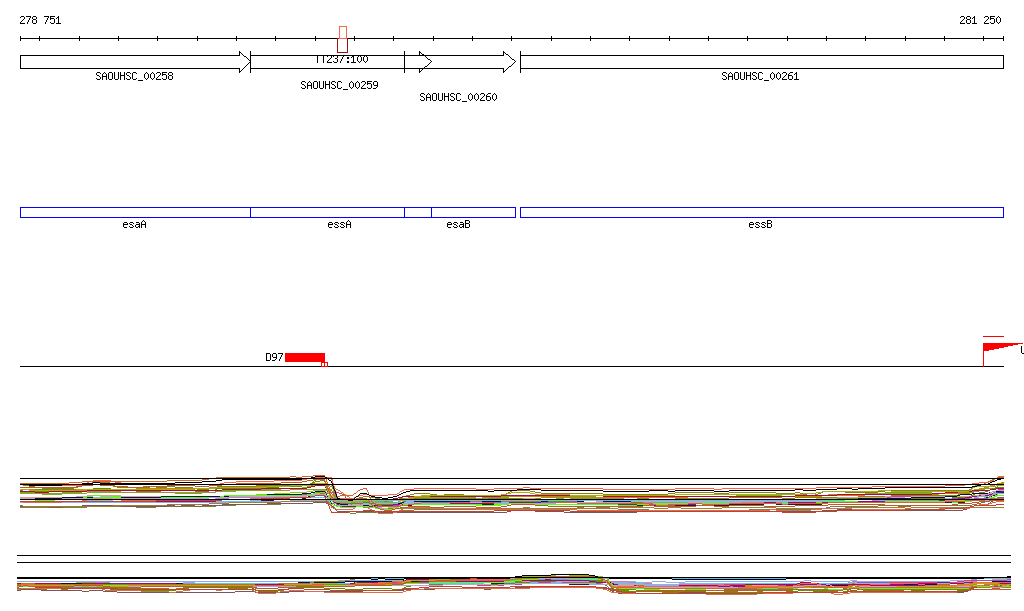Click the red flag at right edge

click(1000, 347)
